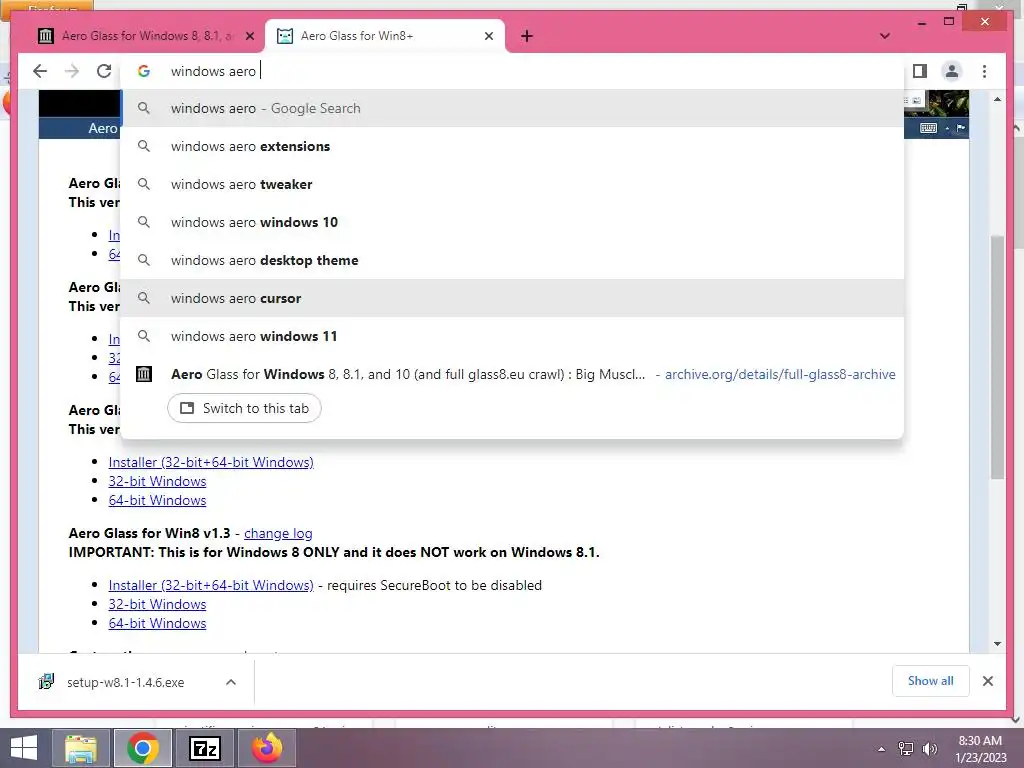The image size is (1024, 768).
Task: Click search icon beside 'windows aero cursor'
Action: pos(144,298)
